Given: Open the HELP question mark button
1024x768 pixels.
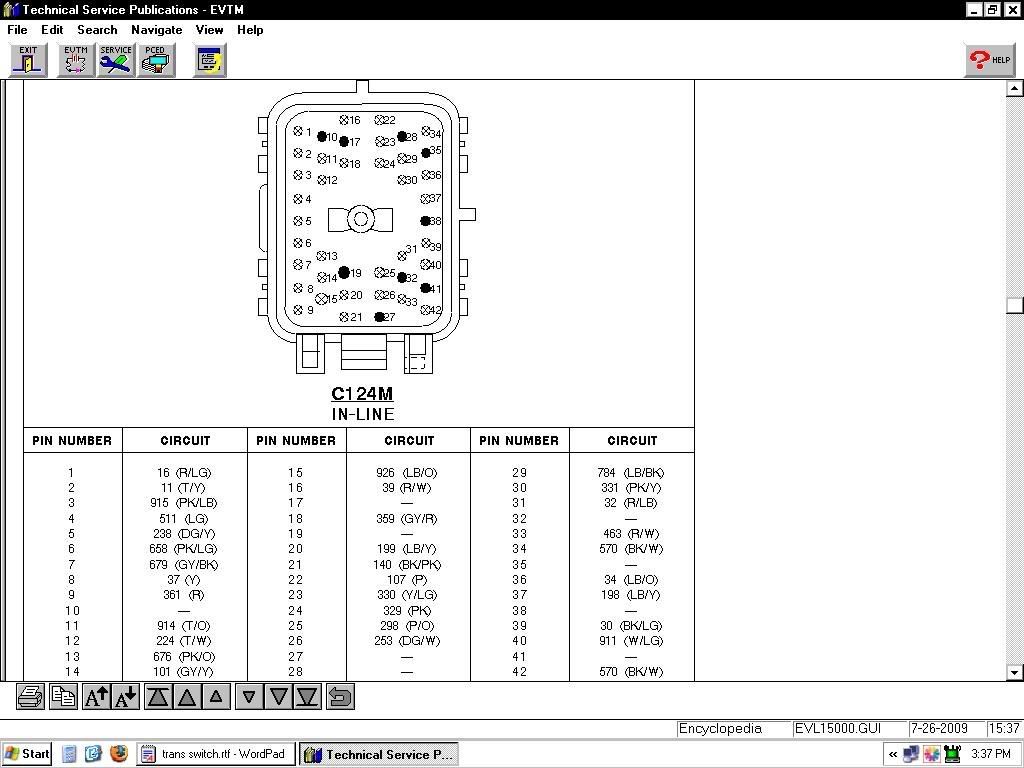Looking at the screenshot, I should pos(989,60).
